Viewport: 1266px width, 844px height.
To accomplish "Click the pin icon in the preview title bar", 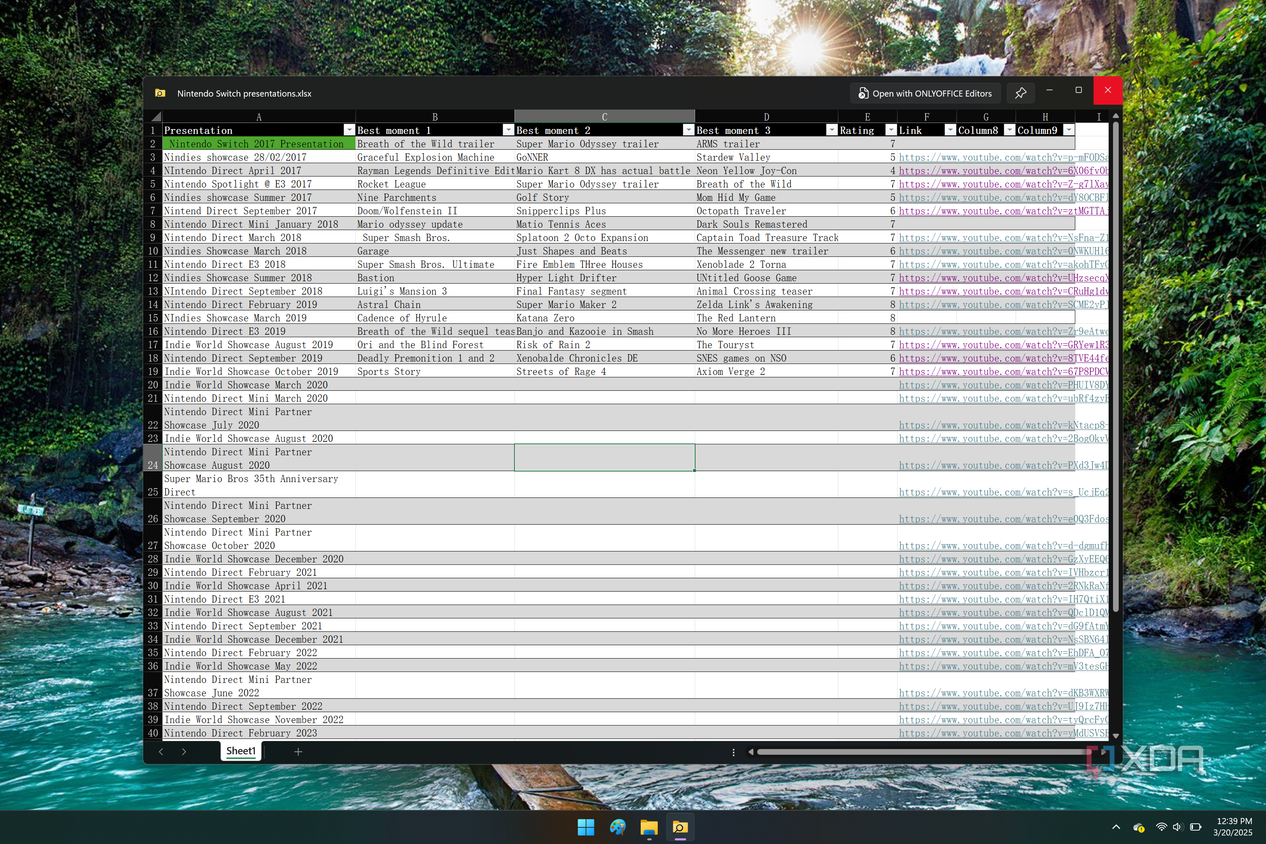I will pyautogui.click(x=1020, y=93).
